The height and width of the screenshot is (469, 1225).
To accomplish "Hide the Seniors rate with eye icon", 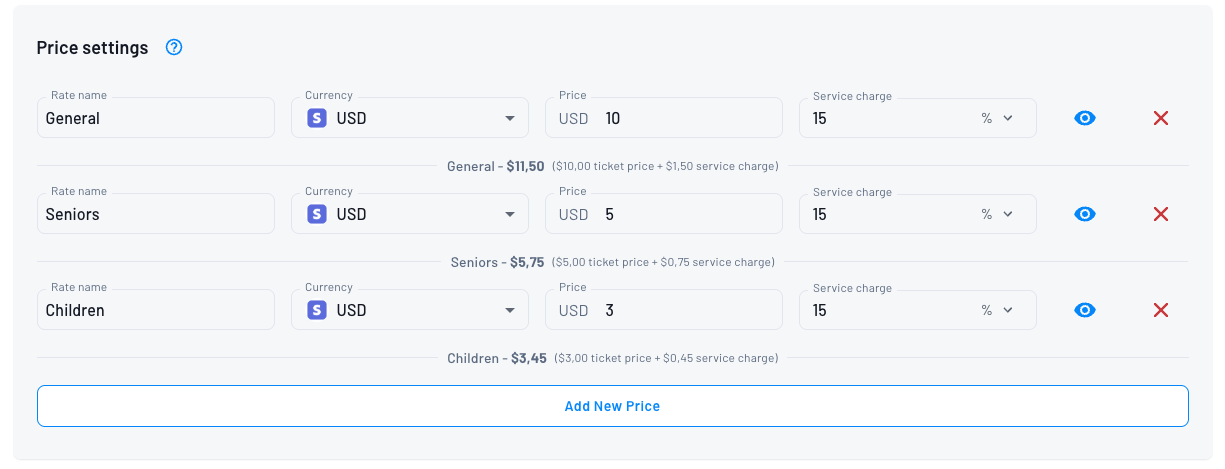I will (1085, 214).
